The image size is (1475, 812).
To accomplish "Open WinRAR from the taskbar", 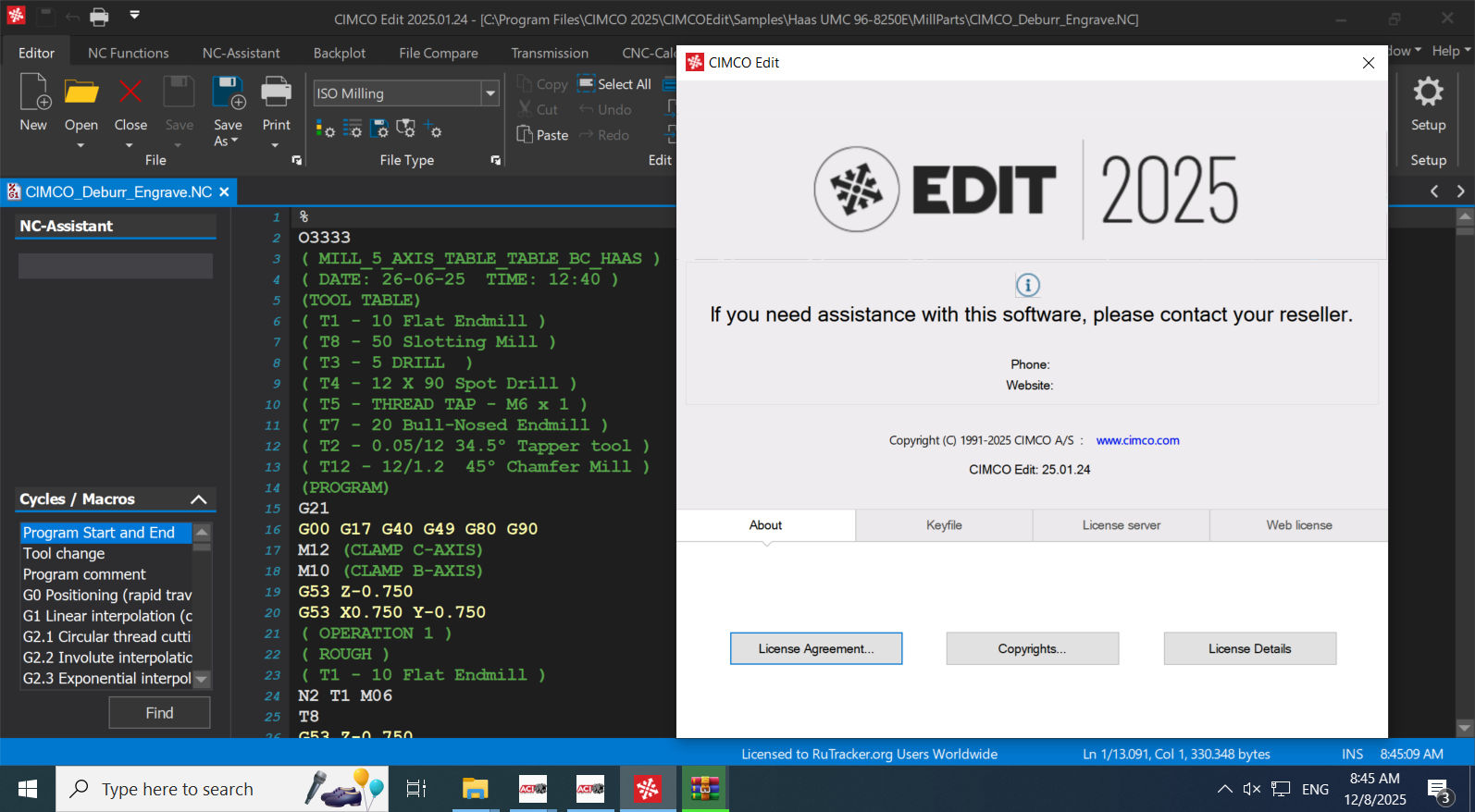I will pyautogui.click(x=705, y=789).
